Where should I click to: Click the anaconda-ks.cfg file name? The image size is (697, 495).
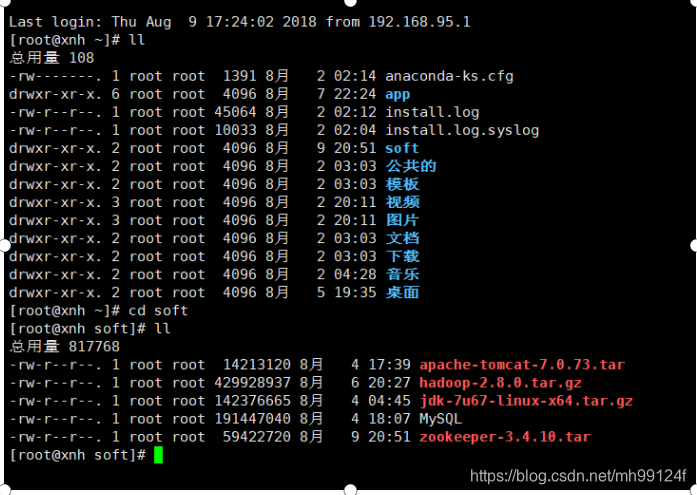coord(449,76)
